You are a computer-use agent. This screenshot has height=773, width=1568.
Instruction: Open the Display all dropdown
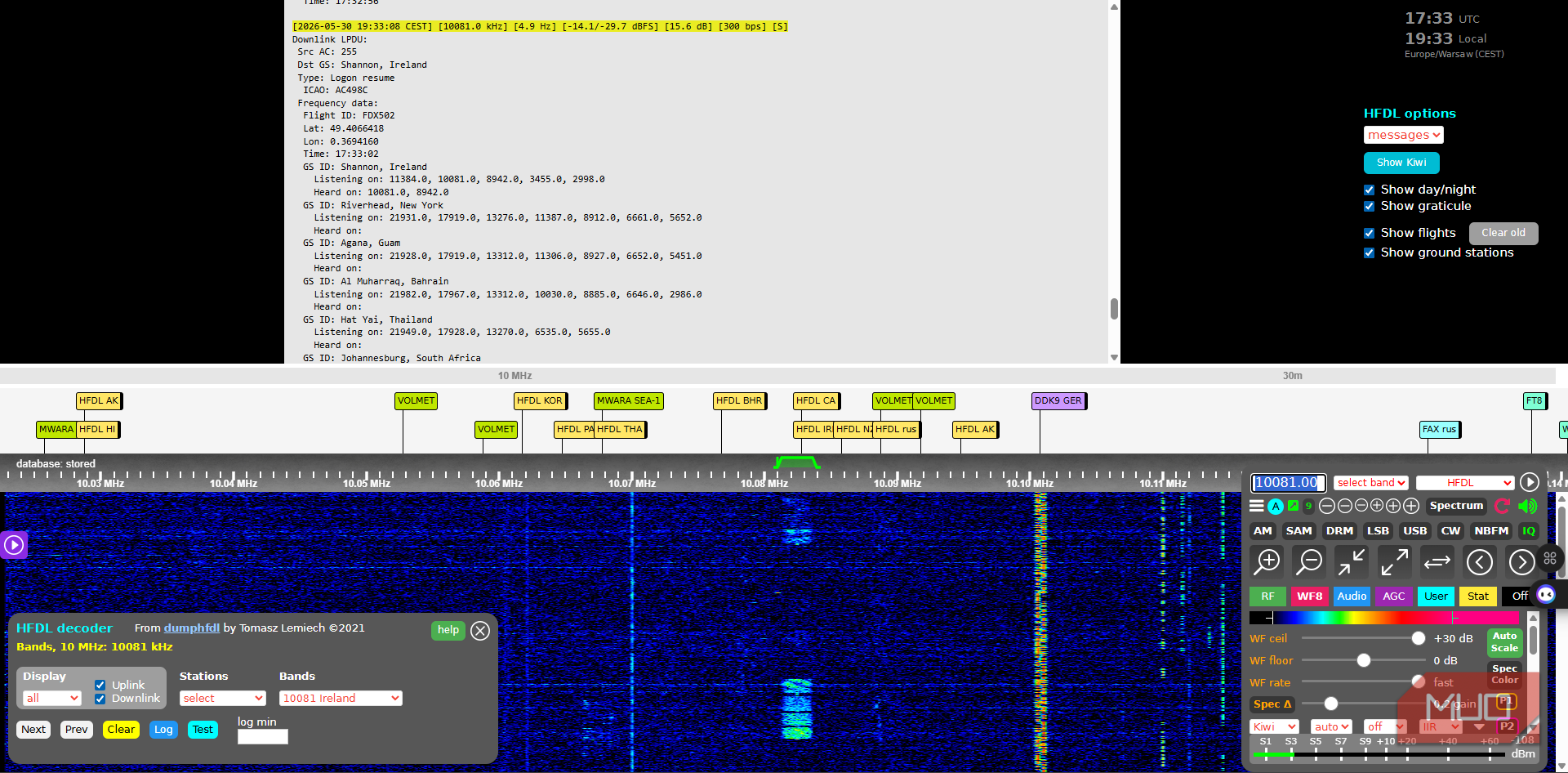point(52,698)
